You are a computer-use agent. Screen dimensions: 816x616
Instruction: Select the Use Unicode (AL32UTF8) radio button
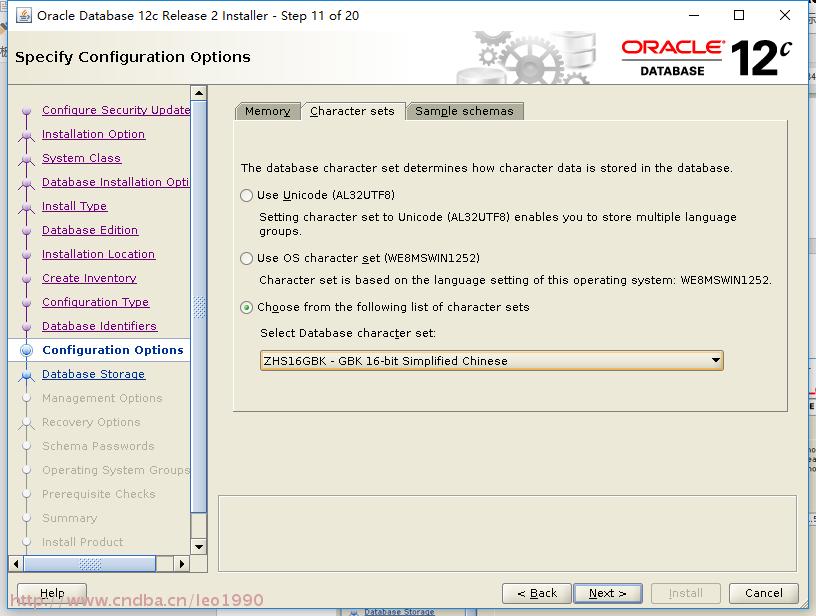tap(246, 196)
